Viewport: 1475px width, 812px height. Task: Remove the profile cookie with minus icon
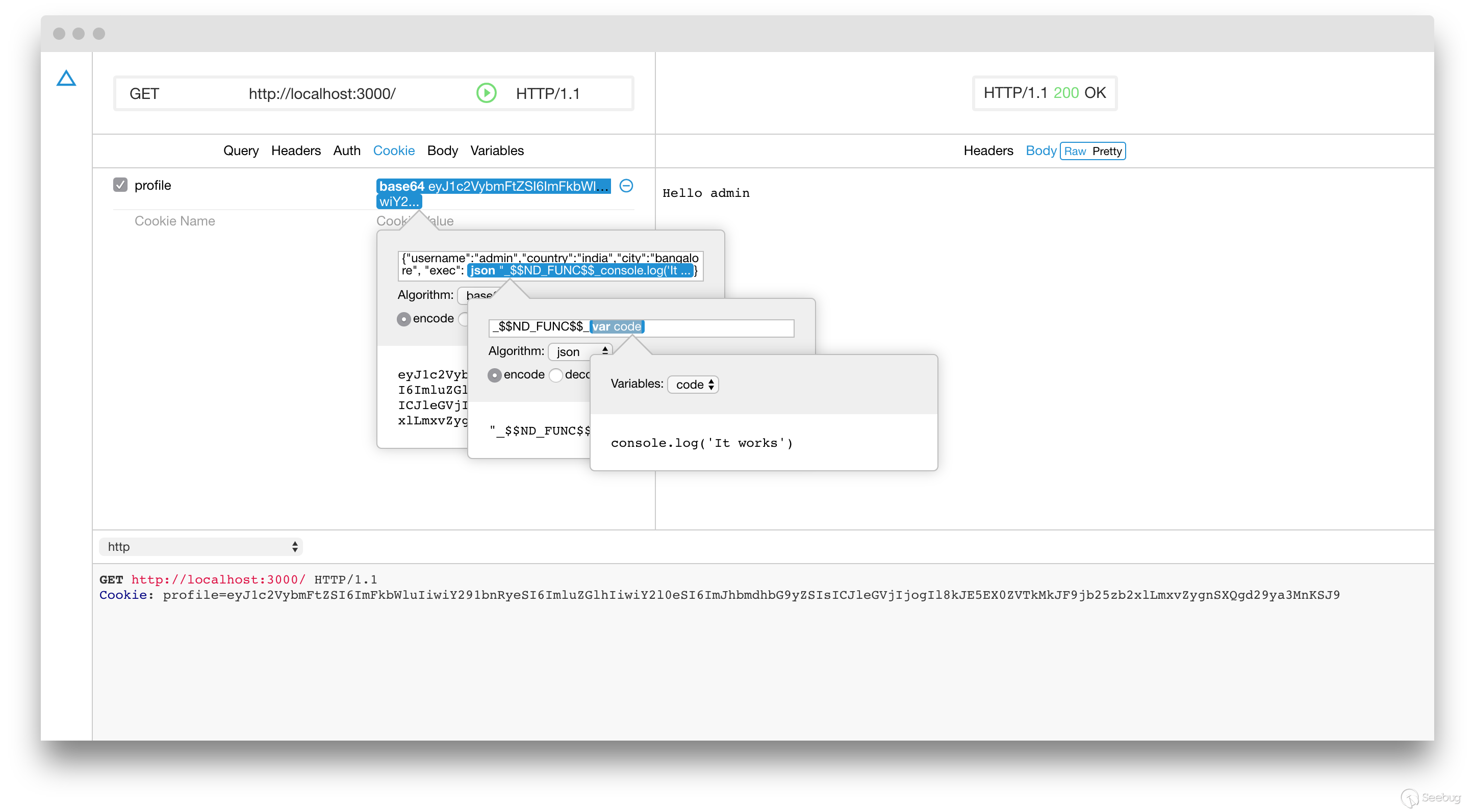point(626,186)
